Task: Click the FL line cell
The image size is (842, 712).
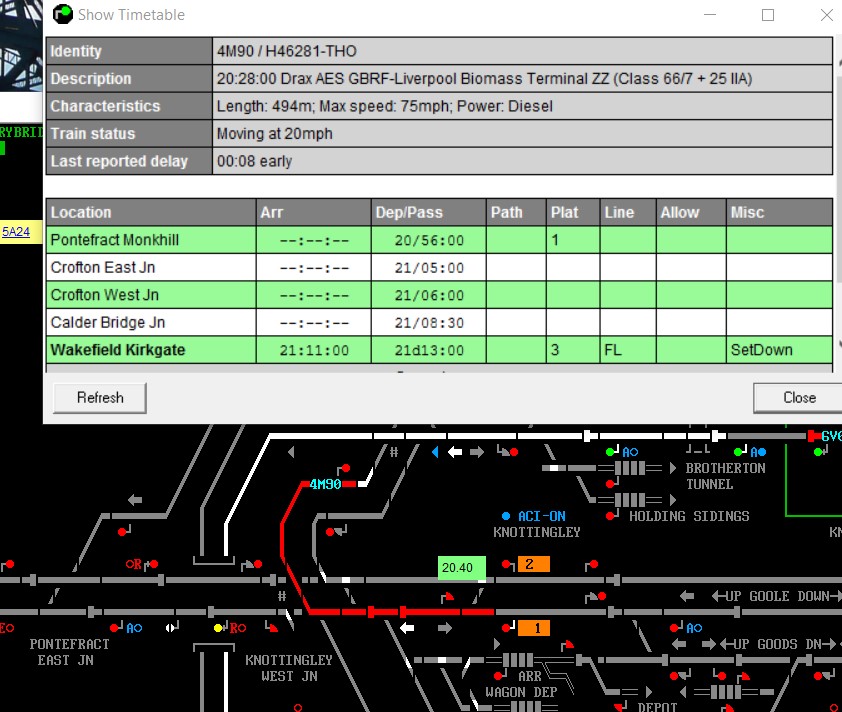Action: tap(628, 350)
